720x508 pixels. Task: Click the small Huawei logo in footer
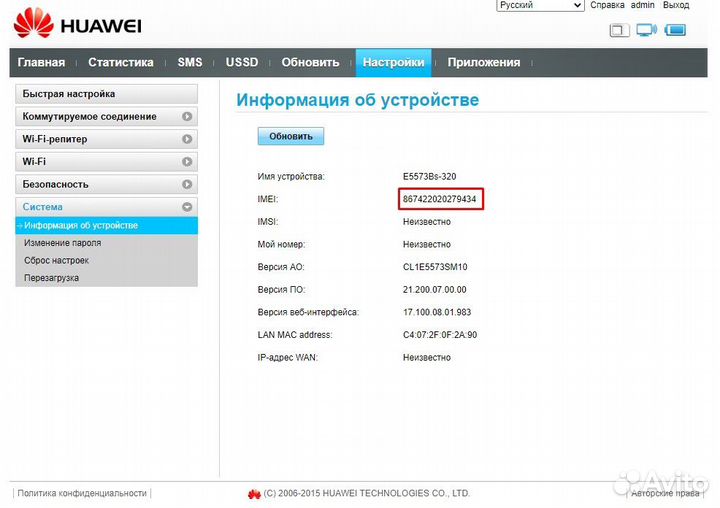(x=254, y=494)
